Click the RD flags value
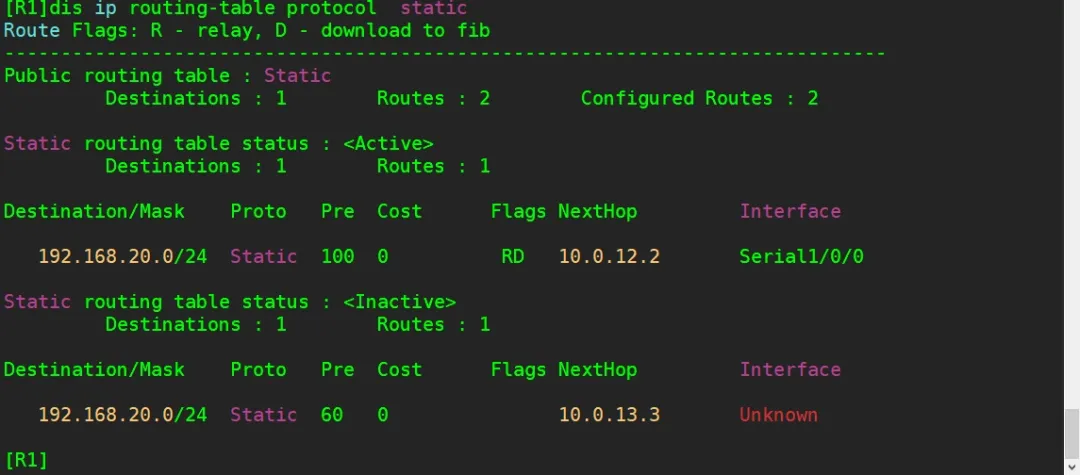 (x=513, y=256)
